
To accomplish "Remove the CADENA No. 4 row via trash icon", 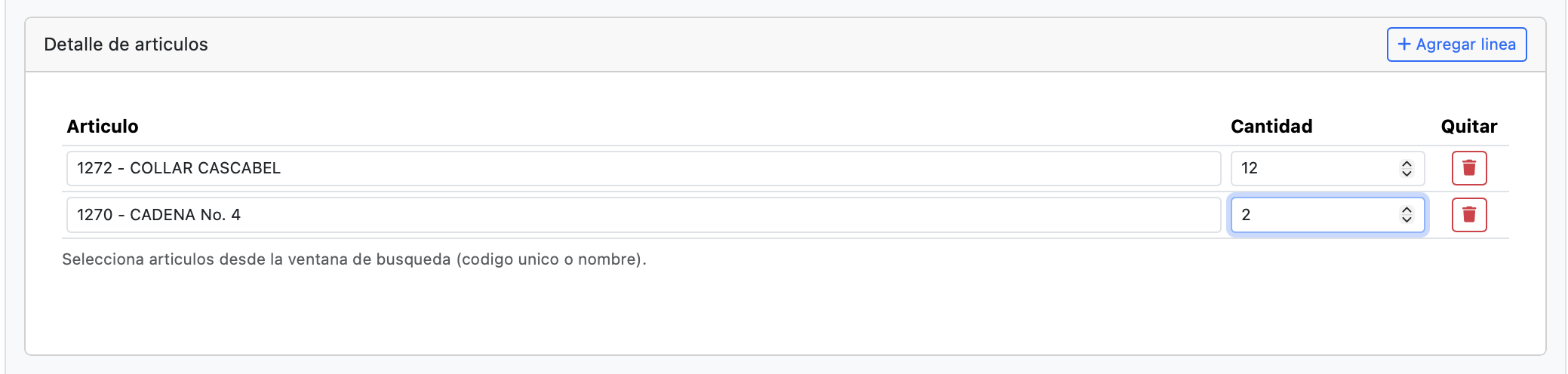I will coord(1469,215).
